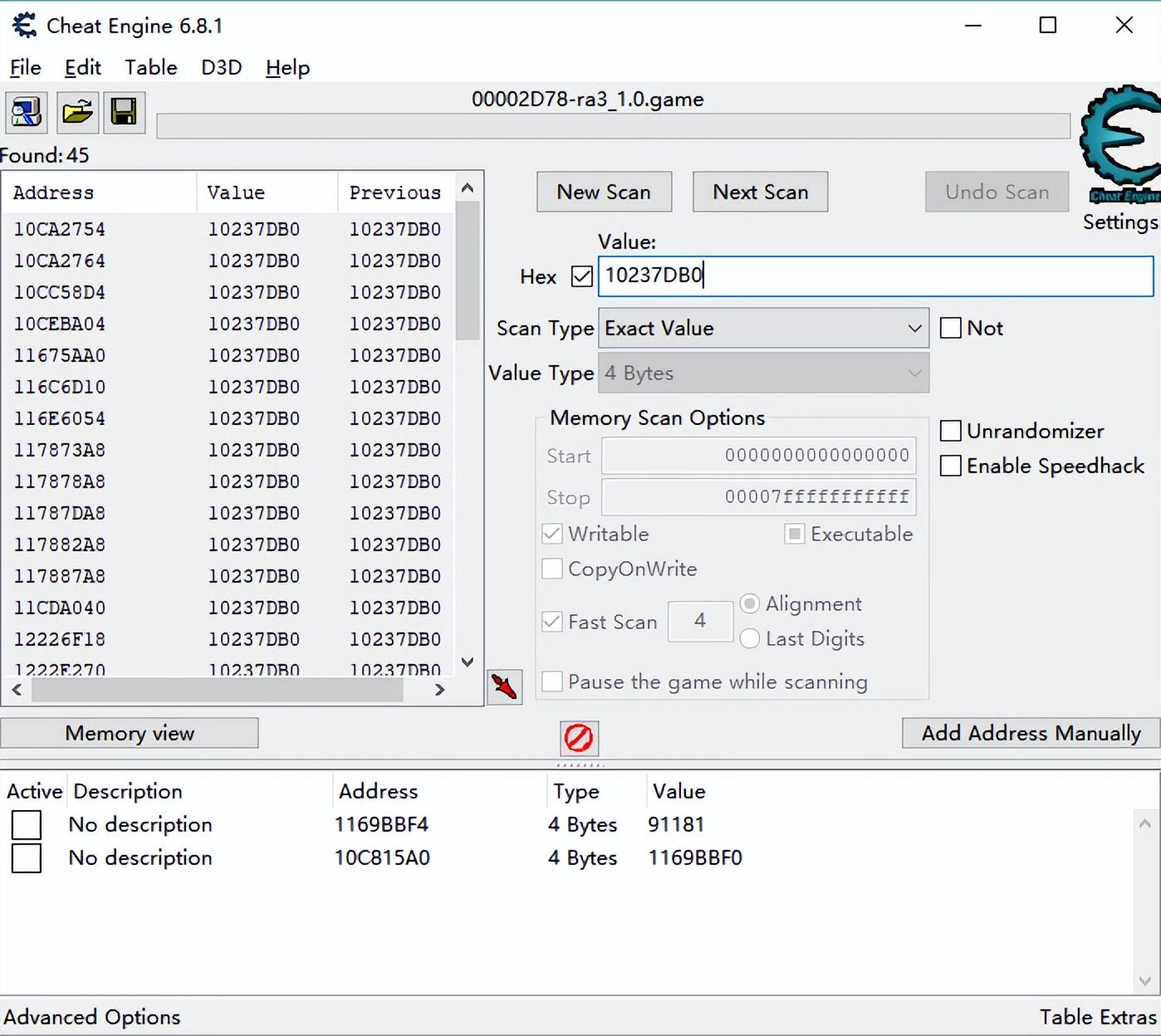Open Table Extras
Image resolution: width=1161 pixels, height=1036 pixels.
click(x=1098, y=1017)
